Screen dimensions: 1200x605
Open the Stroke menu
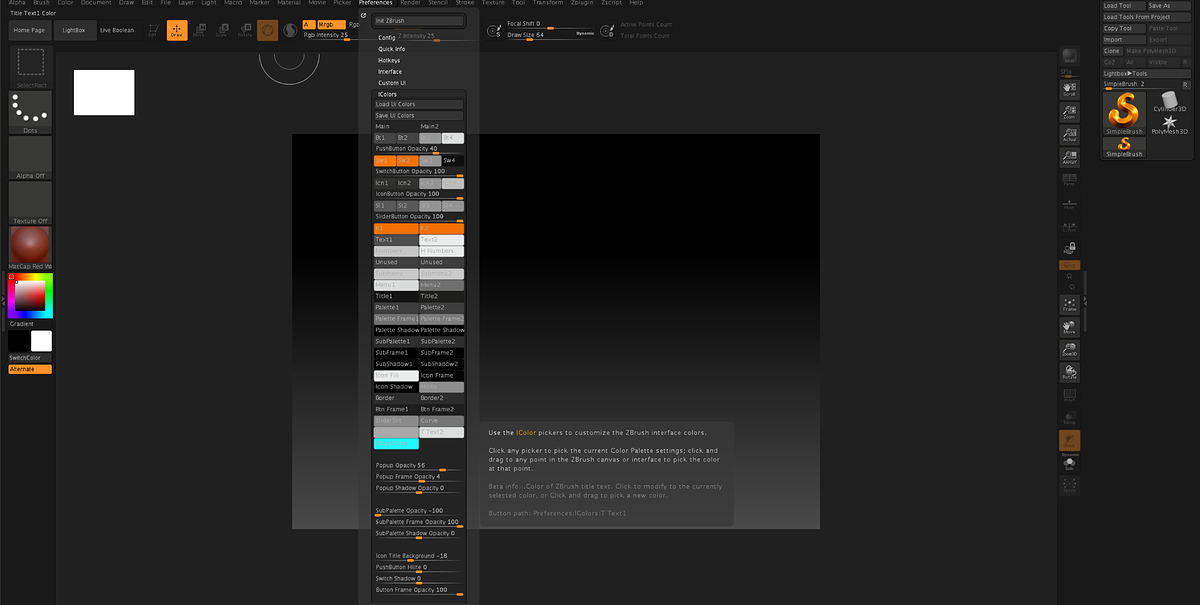pos(465,3)
